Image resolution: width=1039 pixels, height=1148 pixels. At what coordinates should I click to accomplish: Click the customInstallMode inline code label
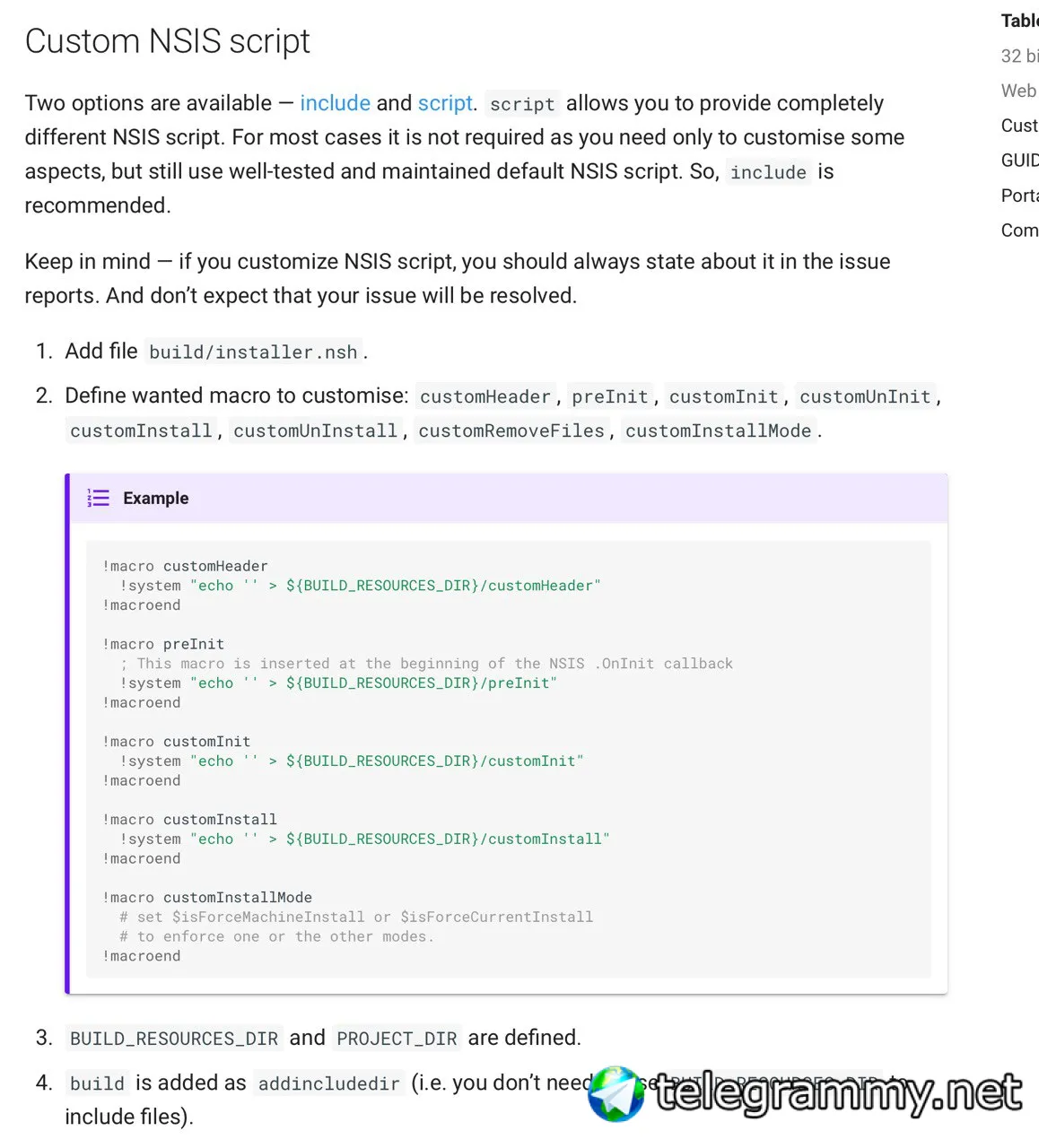[718, 431]
